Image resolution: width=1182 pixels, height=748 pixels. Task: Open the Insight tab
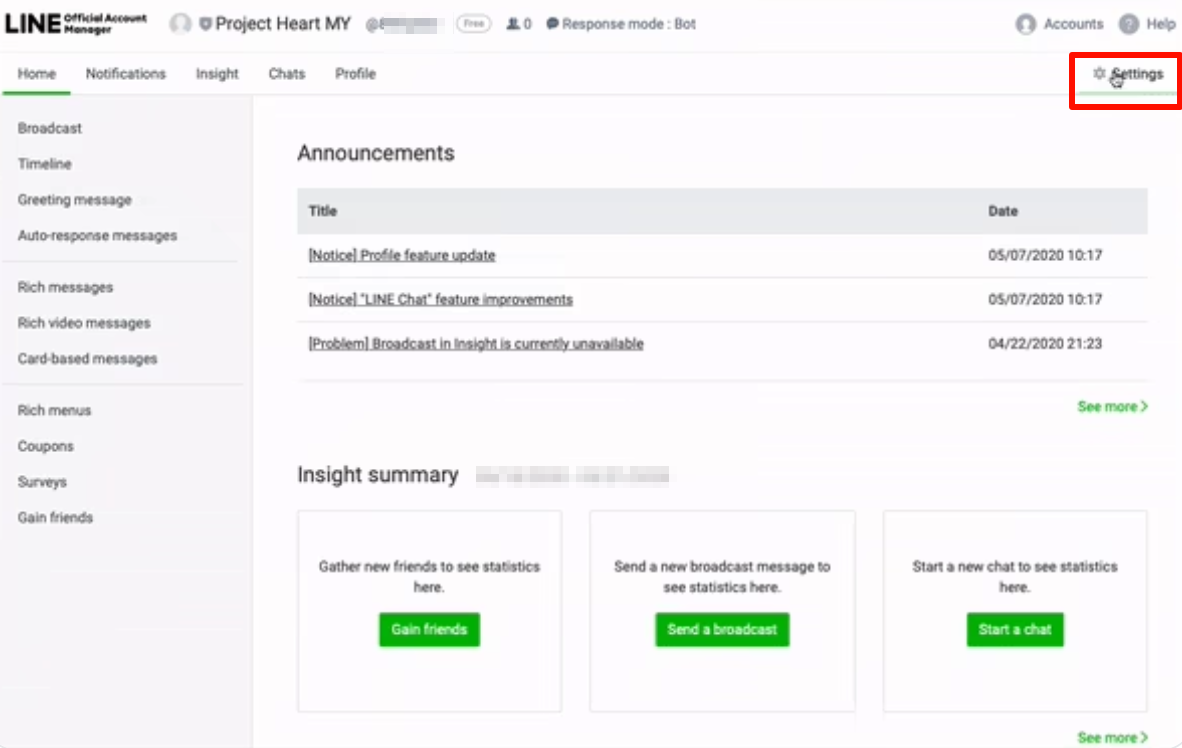click(217, 74)
